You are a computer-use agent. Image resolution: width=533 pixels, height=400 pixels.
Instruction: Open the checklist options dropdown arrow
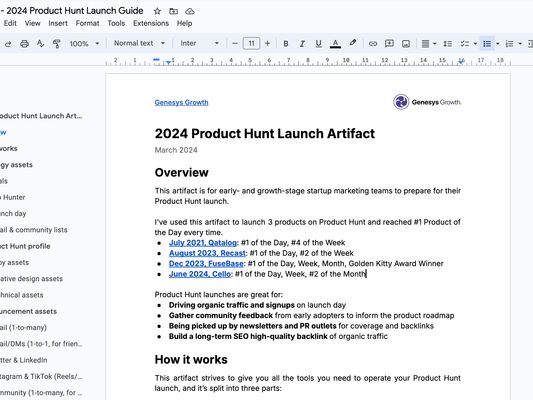[475, 44]
